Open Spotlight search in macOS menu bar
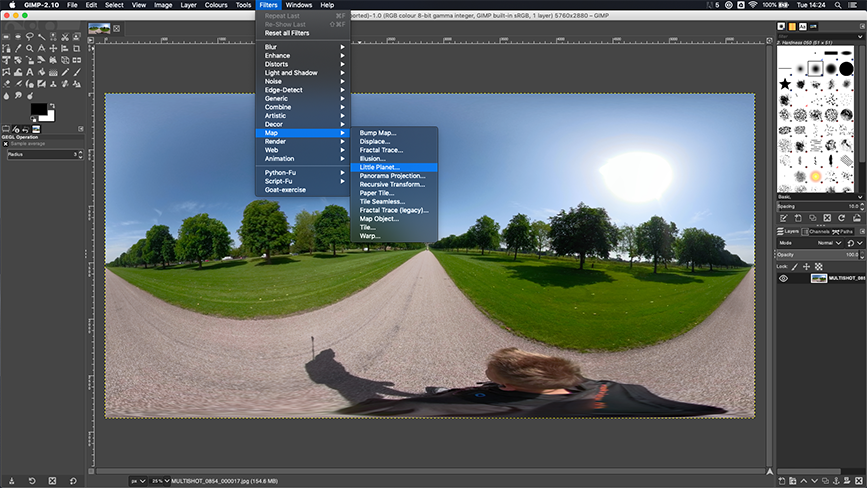Screen dimensions: 867x488 (x=838, y=5)
